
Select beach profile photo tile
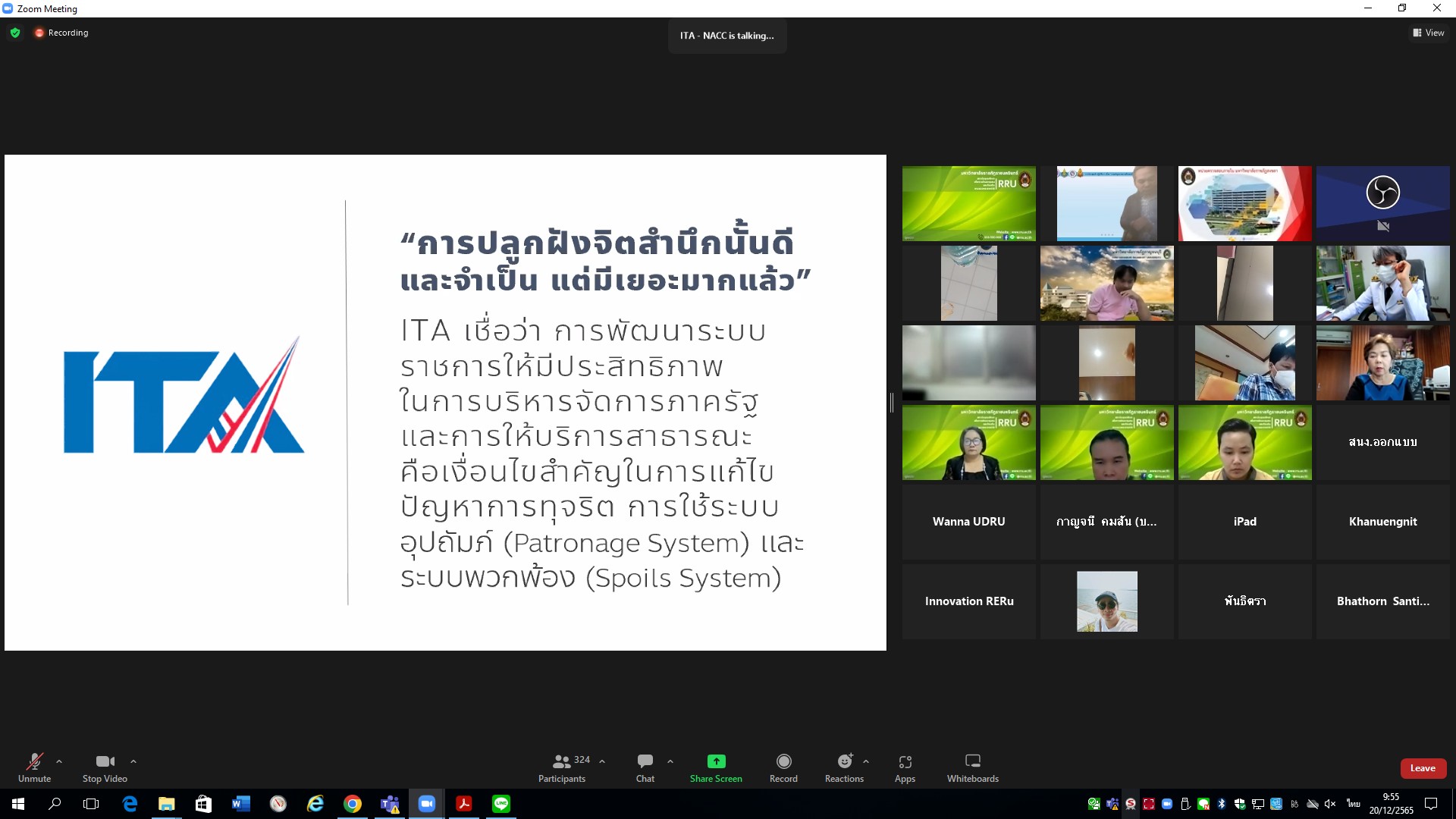(1106, 601)
